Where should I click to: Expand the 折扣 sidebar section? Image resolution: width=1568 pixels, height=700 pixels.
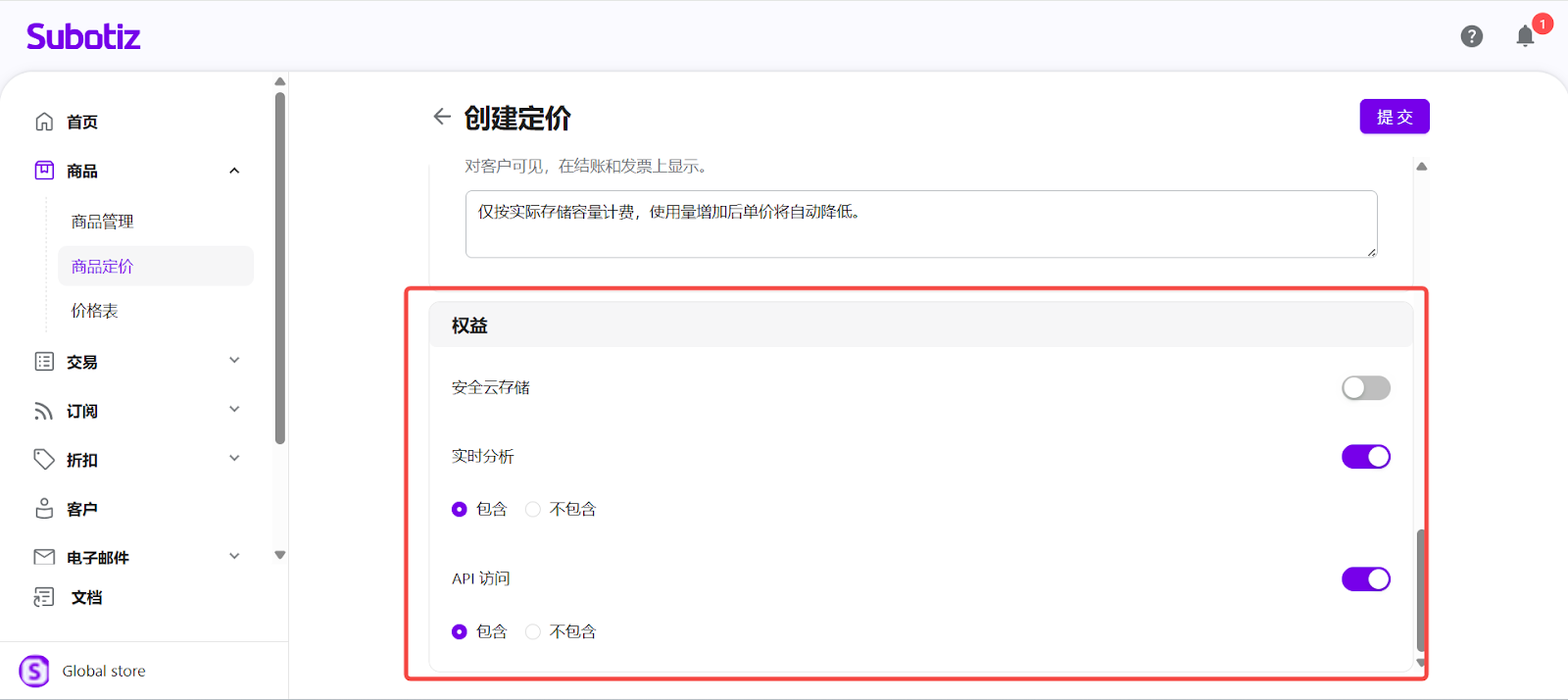[234, 459]
